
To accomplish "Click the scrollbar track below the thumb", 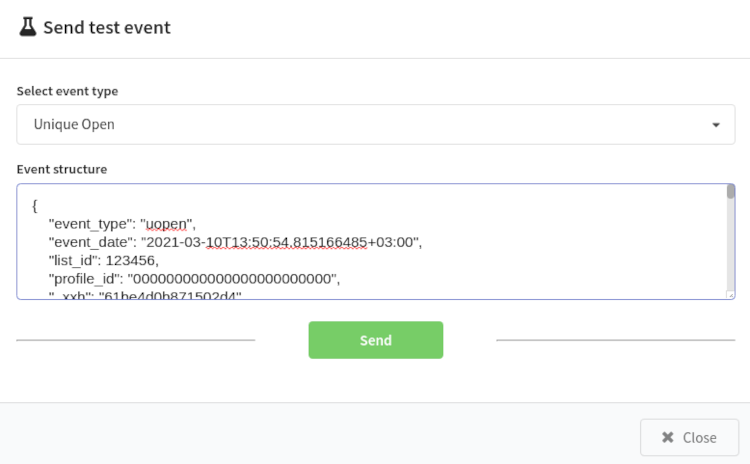I will point(730,244).
